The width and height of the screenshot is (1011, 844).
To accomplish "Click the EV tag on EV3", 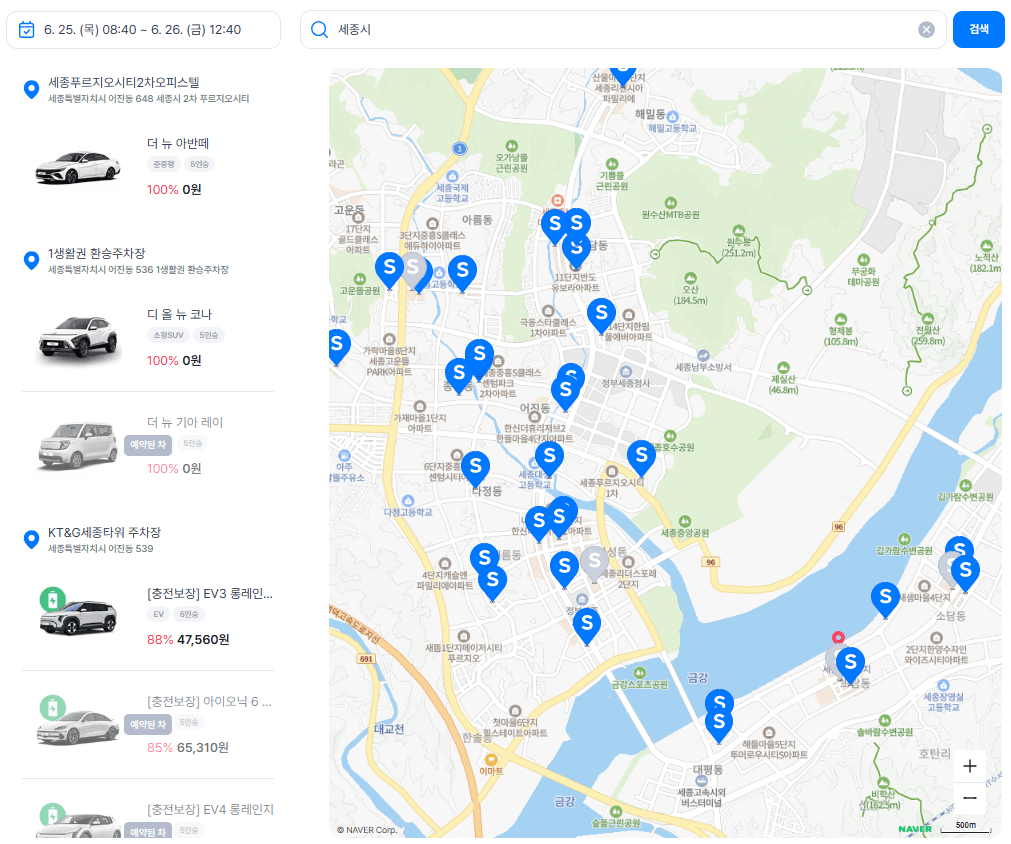I will (159, 614).
